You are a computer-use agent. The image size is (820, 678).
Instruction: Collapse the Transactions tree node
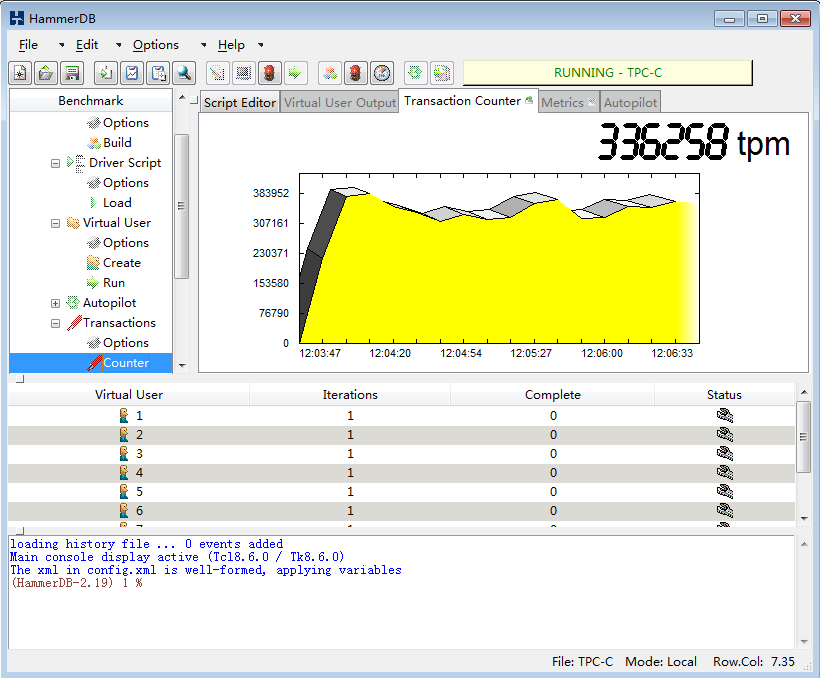point(55,323)
